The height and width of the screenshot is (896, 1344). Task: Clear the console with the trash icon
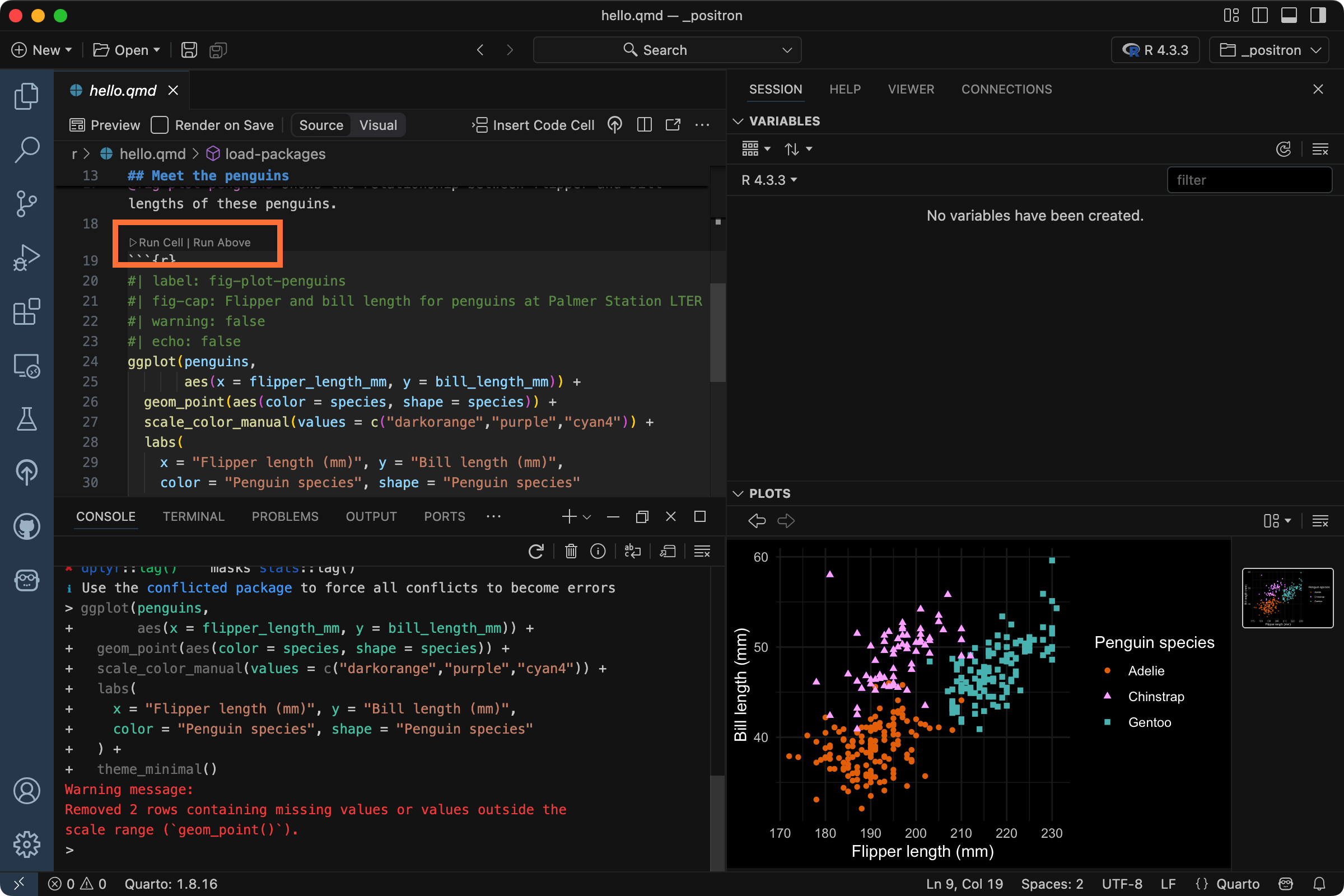pyautogui.click(x=571, y=552)
